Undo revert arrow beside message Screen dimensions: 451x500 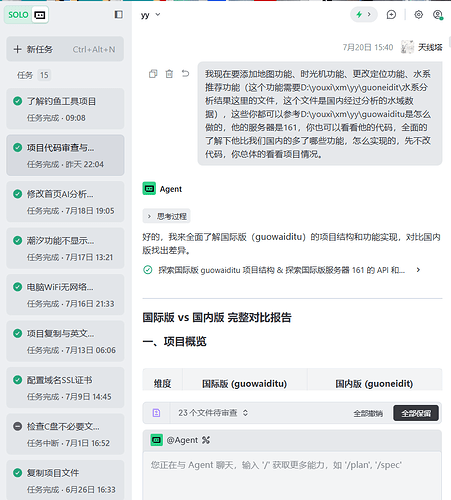point(185,74)
